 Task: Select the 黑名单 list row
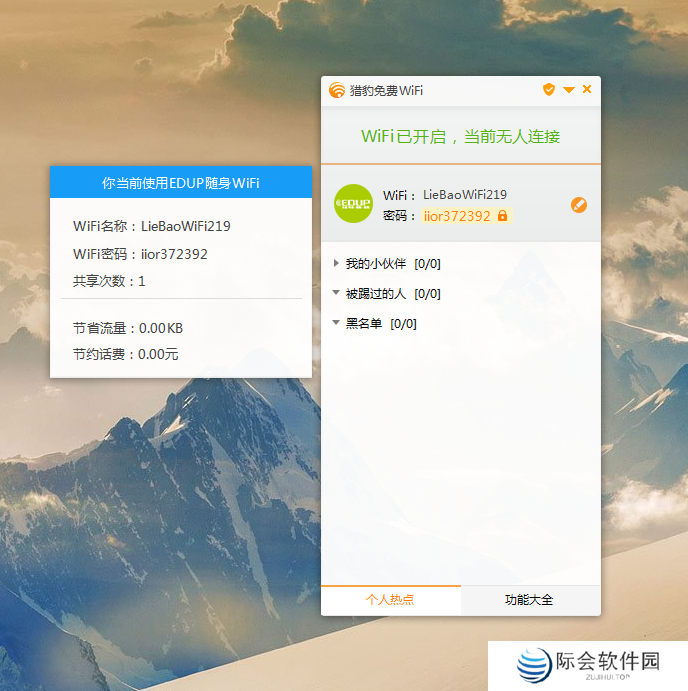(x=461, y=323)
